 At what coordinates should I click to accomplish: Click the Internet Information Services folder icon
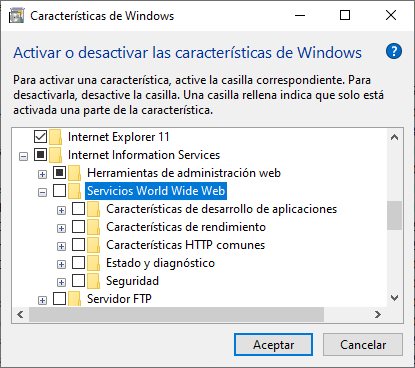point(56,155)
